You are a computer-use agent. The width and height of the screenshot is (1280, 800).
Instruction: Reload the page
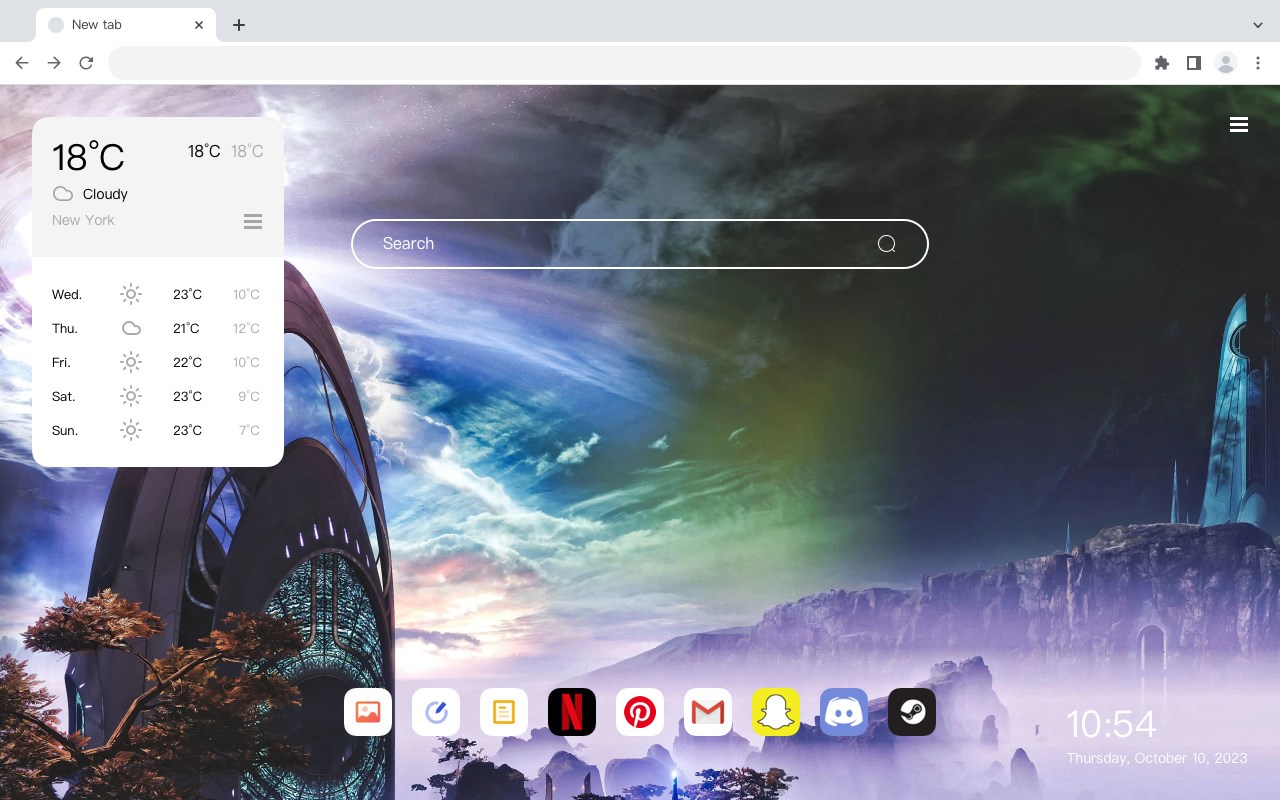point(86,63)
